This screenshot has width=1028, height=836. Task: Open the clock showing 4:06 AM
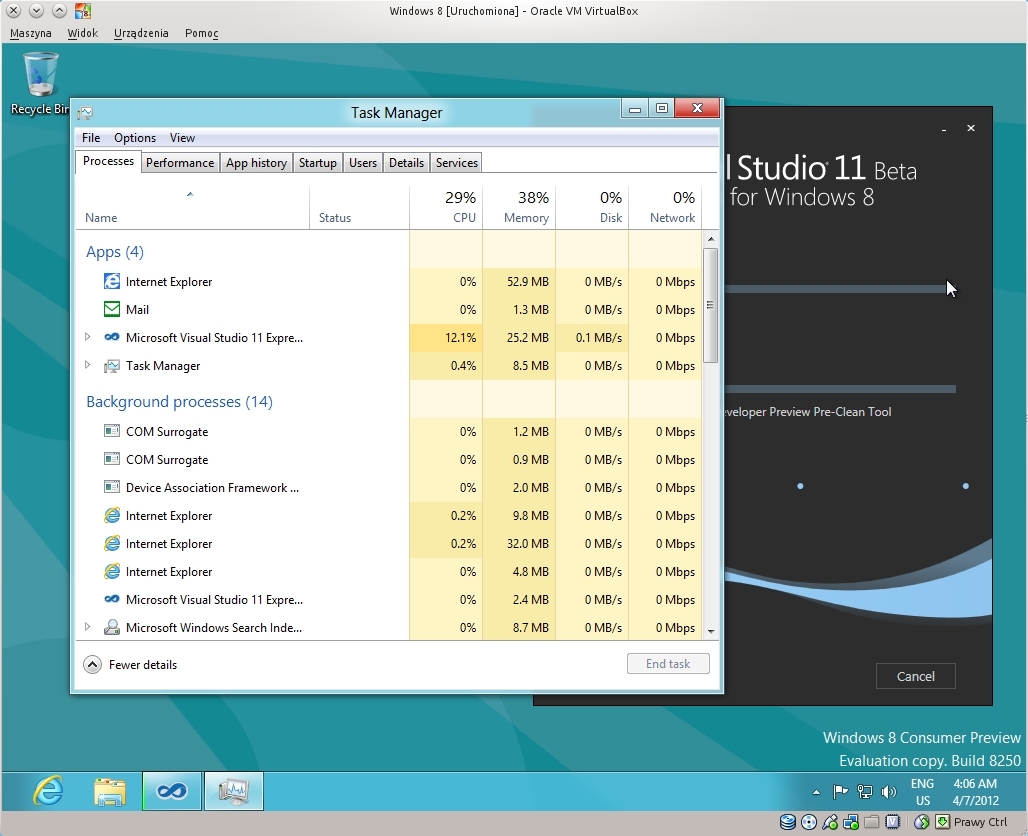click(x=976, y=792)
